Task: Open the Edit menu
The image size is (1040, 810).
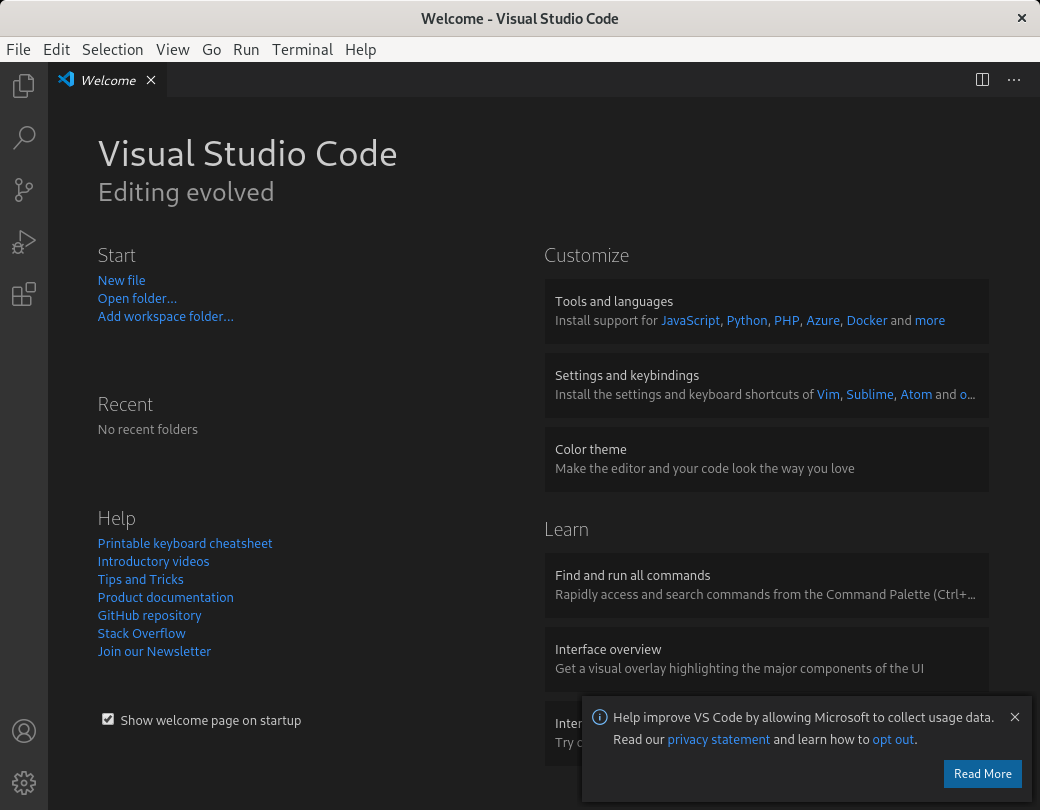Action: (x=56, y=50)
